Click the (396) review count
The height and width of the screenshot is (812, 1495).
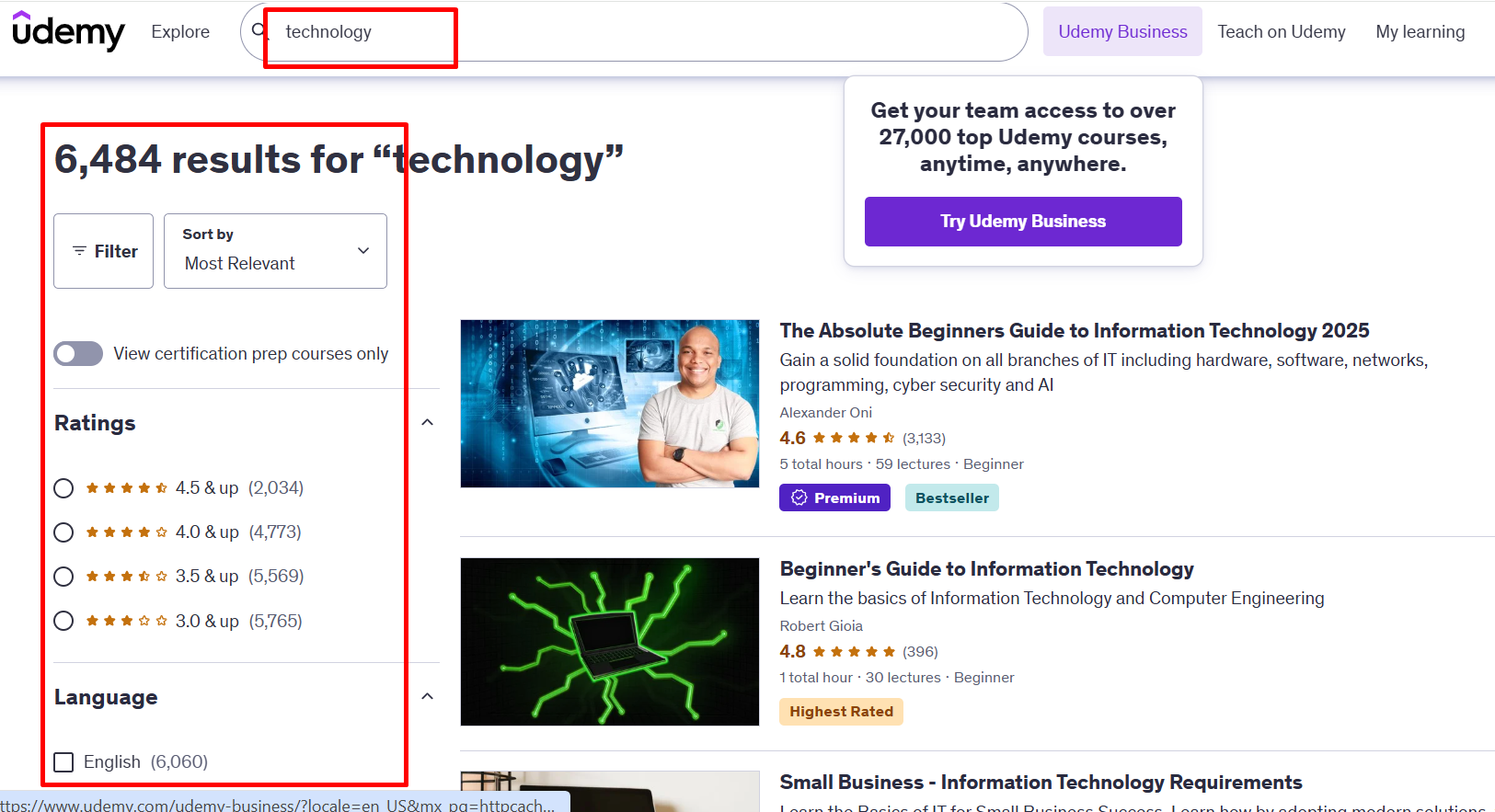coord(920,652)
